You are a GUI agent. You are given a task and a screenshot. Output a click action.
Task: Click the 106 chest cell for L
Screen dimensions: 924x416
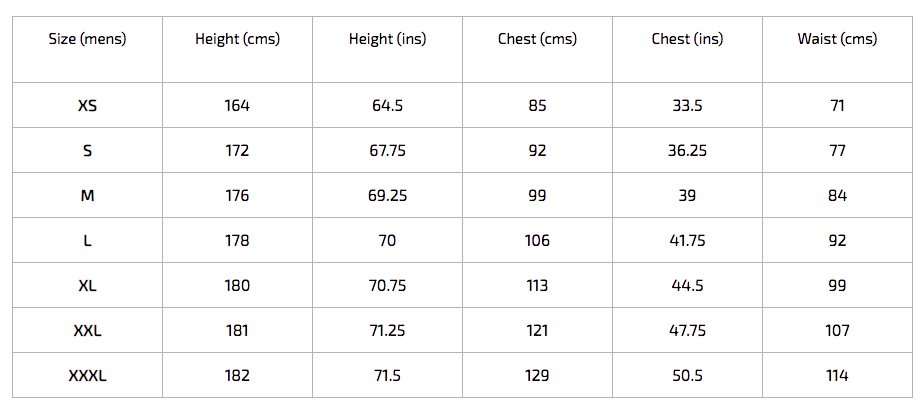[537, 240]
